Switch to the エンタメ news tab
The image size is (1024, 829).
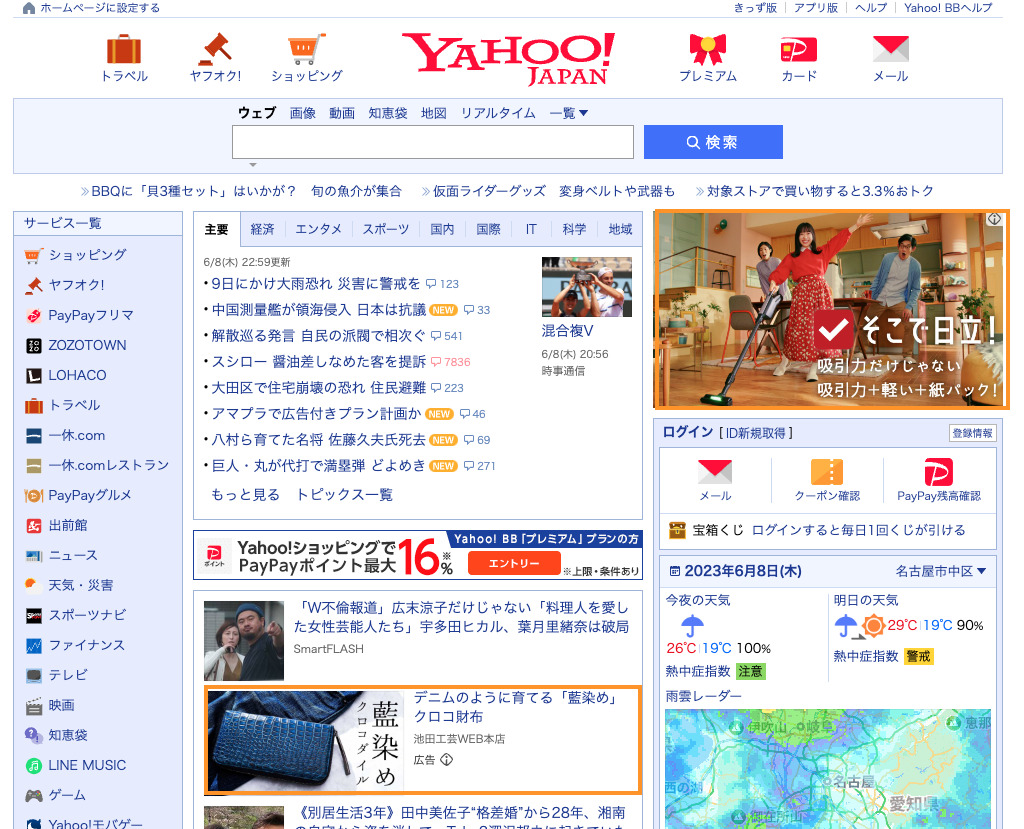tap(319, 229)
